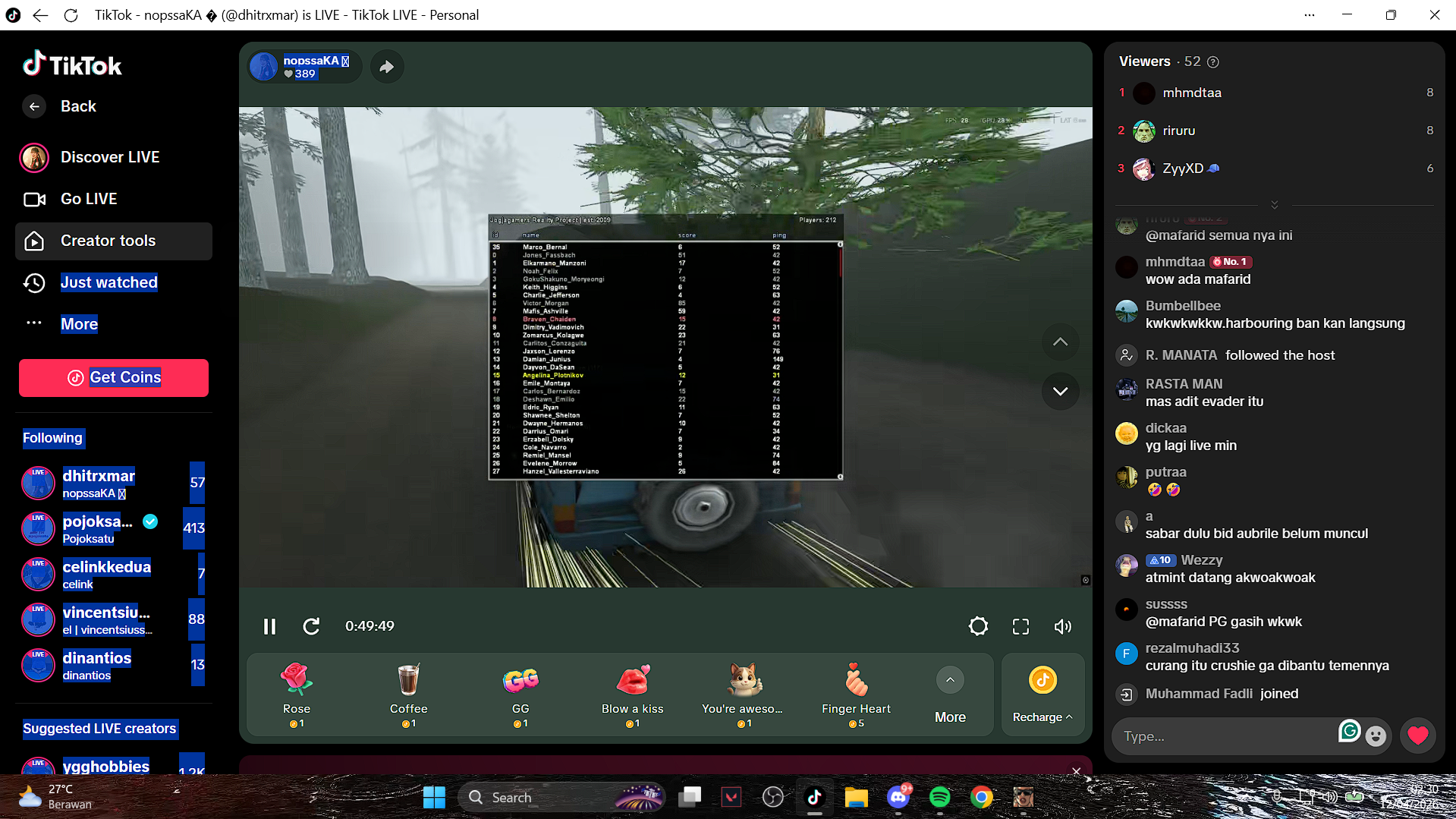The width and height of the screenshot is (1456, 819).
Task: Send a GG gift
Action: 520,695
